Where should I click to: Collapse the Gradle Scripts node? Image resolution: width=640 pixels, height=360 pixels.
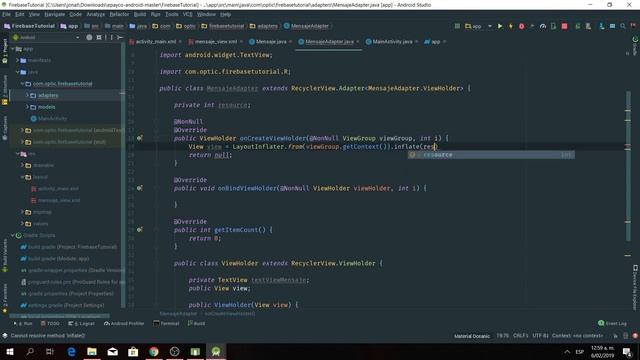pyautogui.click(x=13, y=235)
